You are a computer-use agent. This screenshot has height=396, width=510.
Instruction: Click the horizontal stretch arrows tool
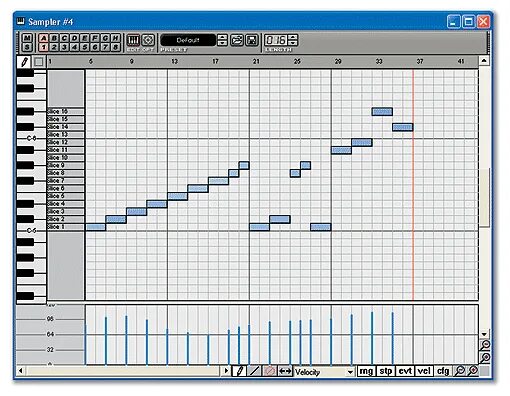coord(285,371)
